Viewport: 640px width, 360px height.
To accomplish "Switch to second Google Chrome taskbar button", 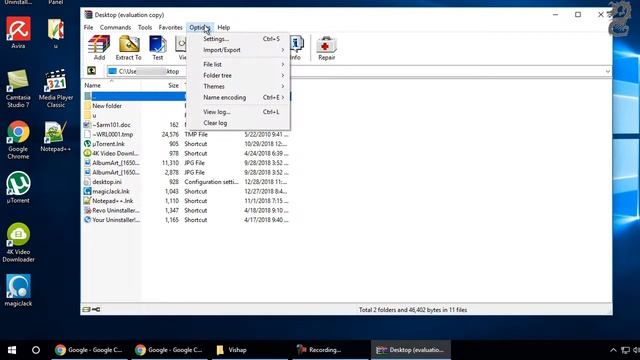I will (169, 350).
